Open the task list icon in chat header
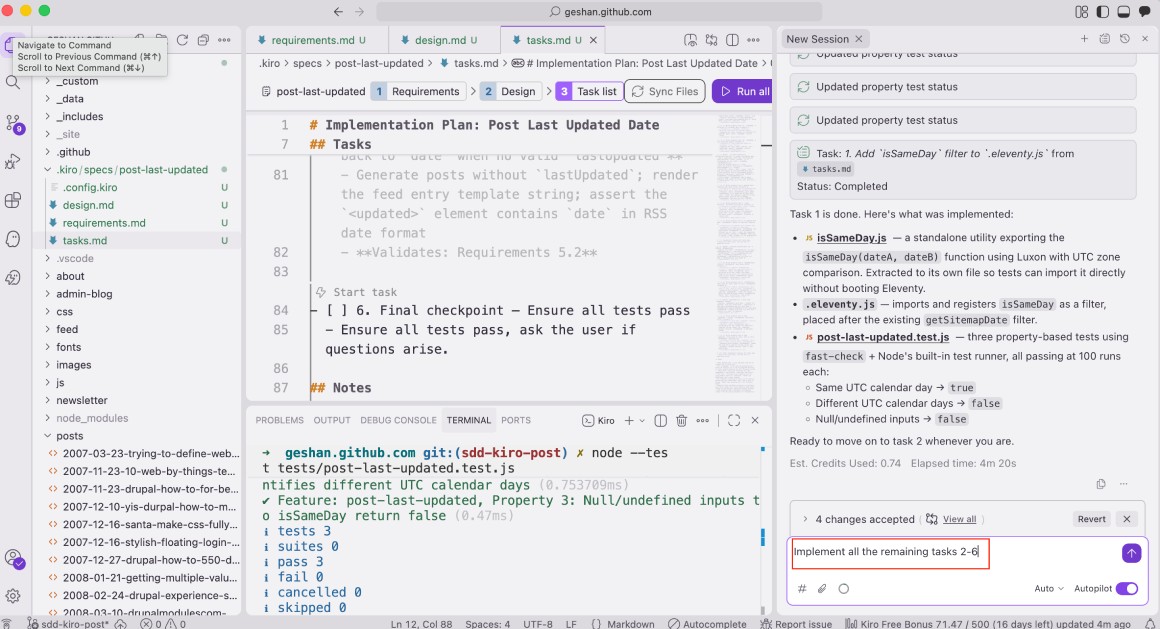1160x629 pixels. 1105,38
